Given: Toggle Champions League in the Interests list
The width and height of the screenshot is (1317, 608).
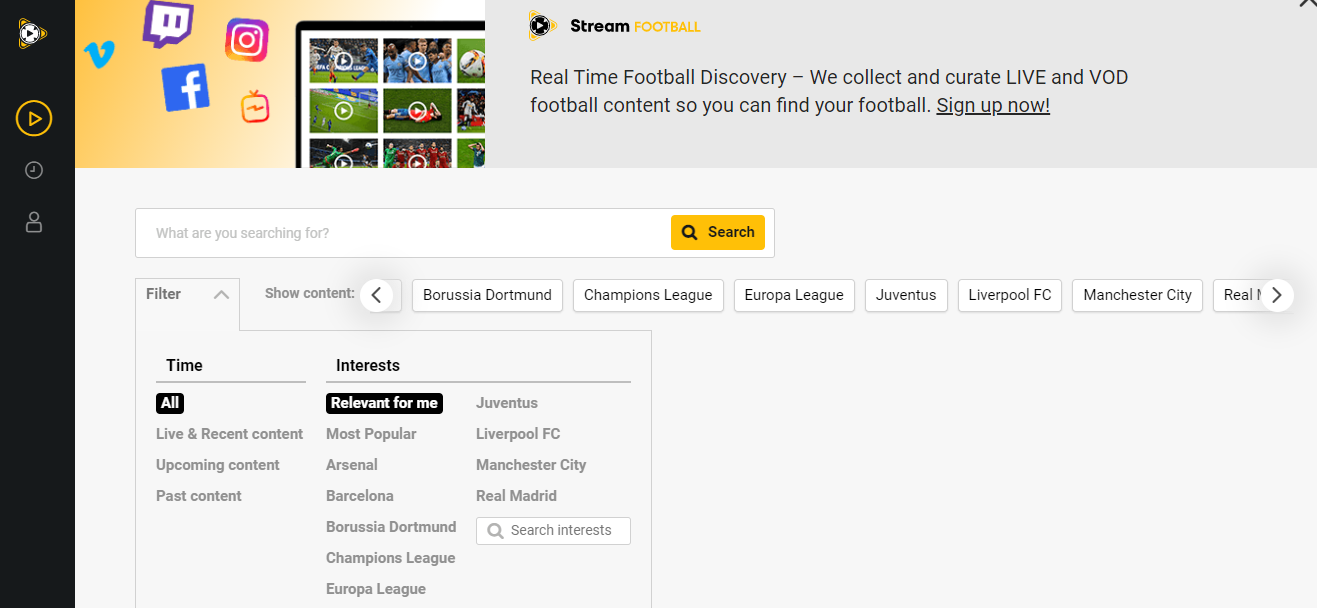Looking at the screenshot, I should [391, 558].
